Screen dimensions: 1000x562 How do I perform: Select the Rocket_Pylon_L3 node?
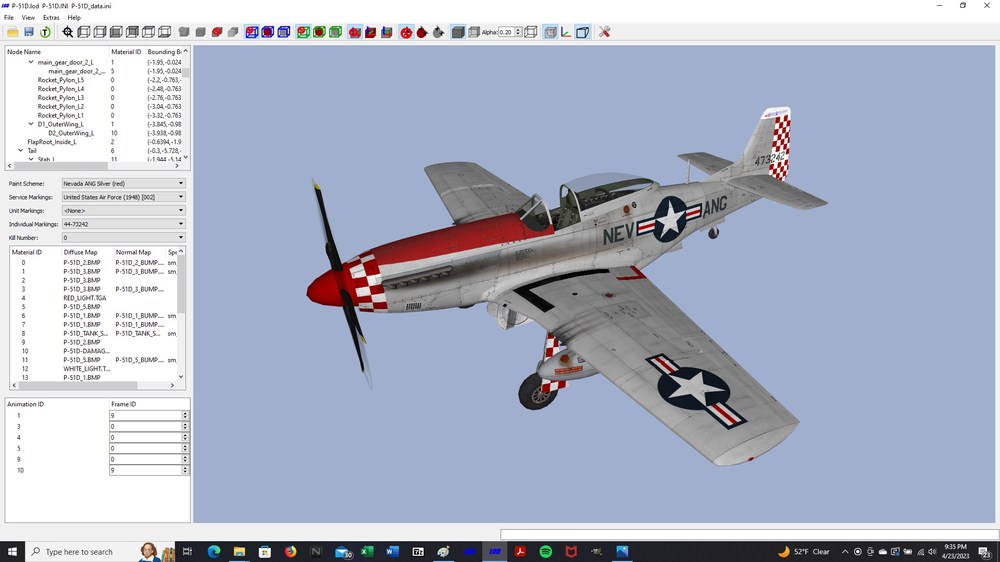(x=61, y=98)
